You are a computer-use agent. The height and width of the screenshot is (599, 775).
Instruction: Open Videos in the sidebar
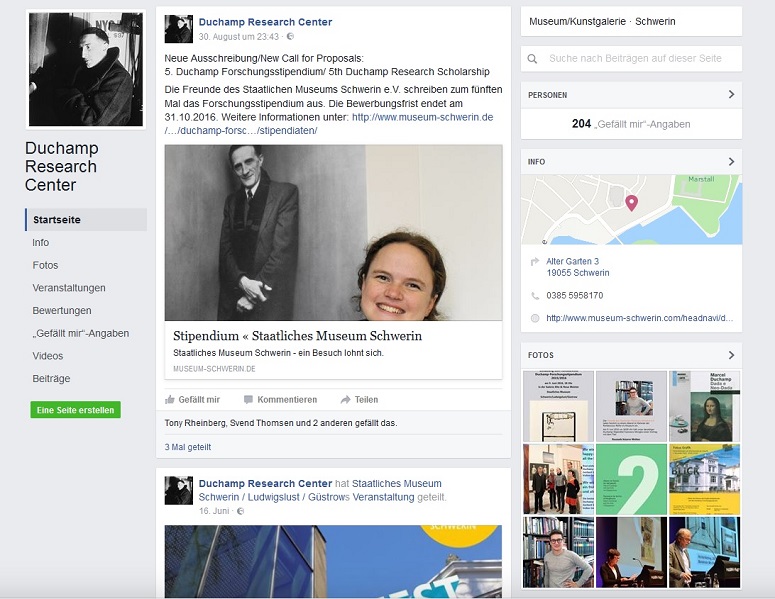pos(47,356)
